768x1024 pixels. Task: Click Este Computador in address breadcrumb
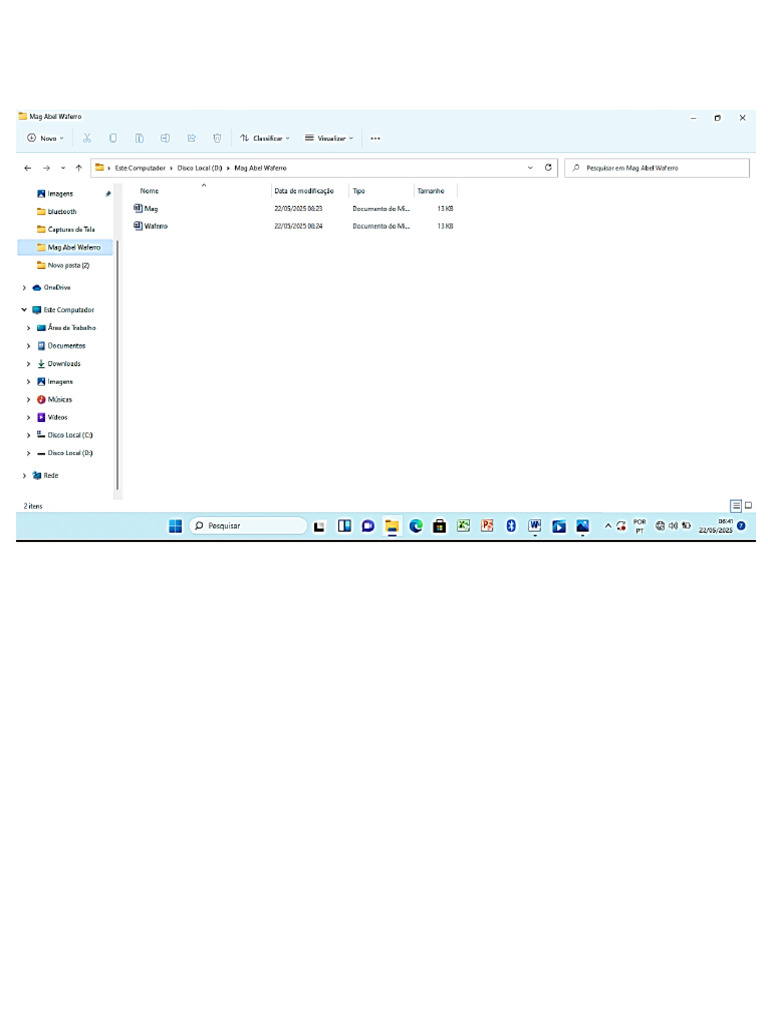(x=140, y=168)
